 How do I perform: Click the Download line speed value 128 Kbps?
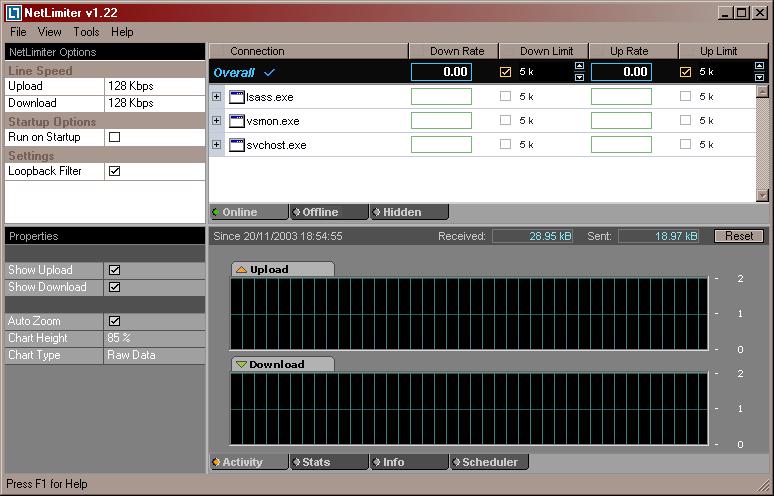[x=131, y=103]
